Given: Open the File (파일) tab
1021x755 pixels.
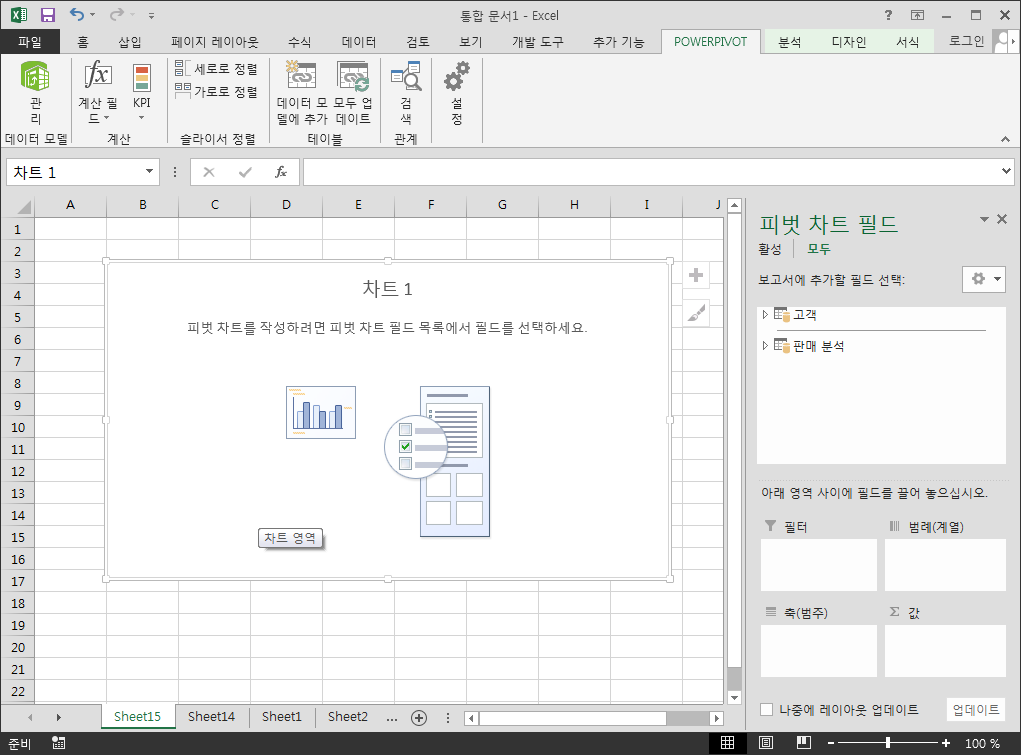Looking at the screenshot, I should (x=30, y=42).
